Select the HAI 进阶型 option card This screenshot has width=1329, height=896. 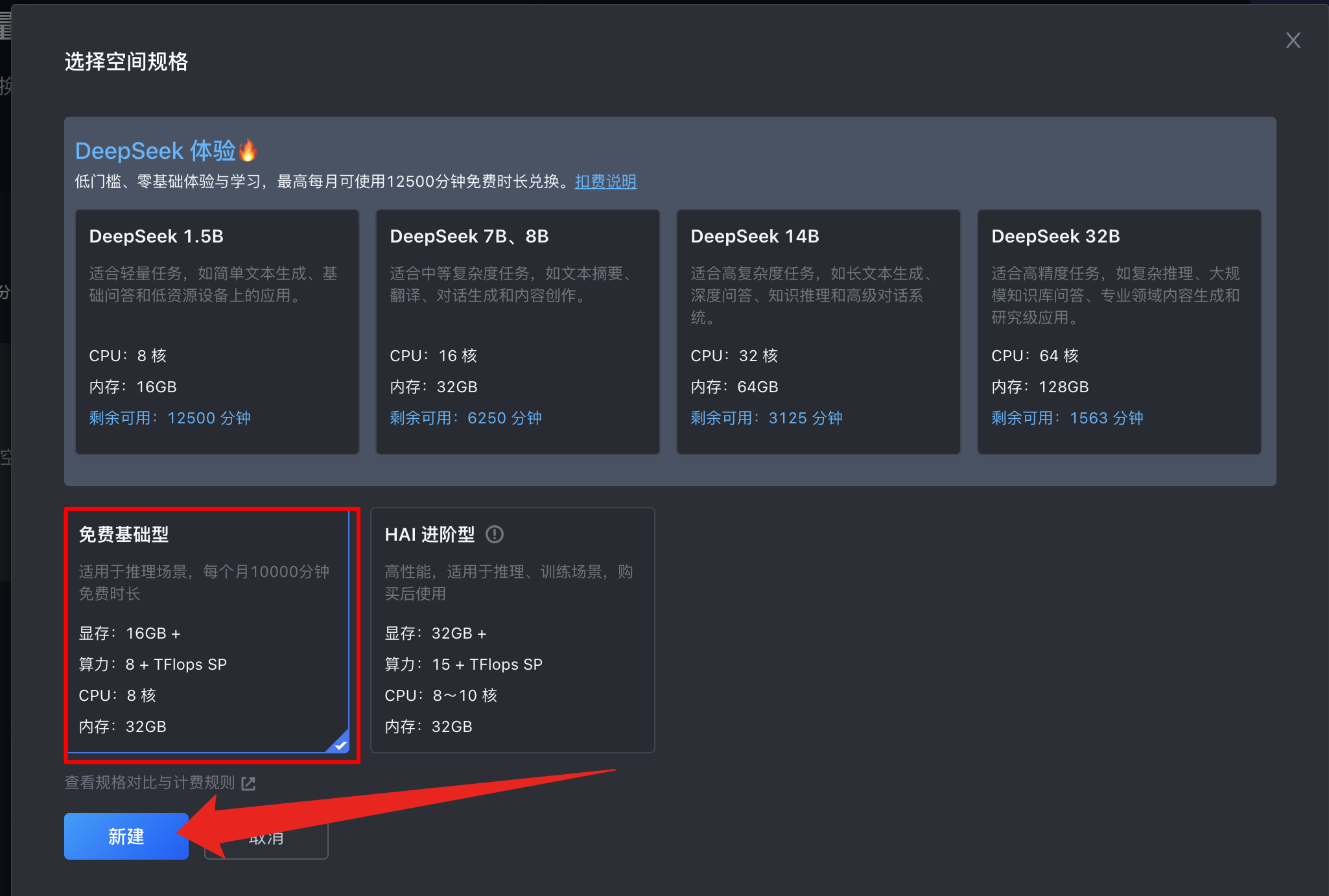512,630
